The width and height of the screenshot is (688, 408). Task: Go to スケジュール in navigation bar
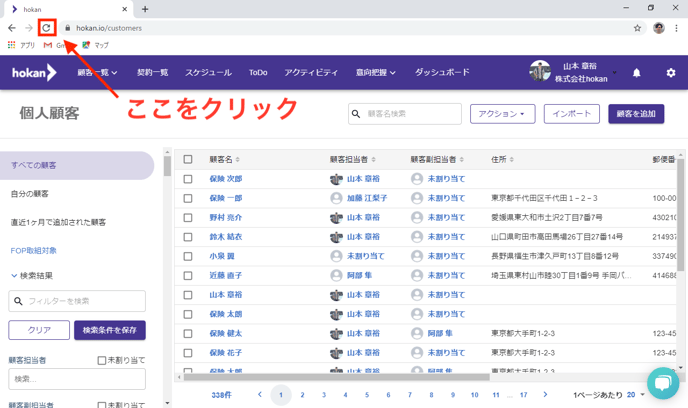(x=208, y=73)
